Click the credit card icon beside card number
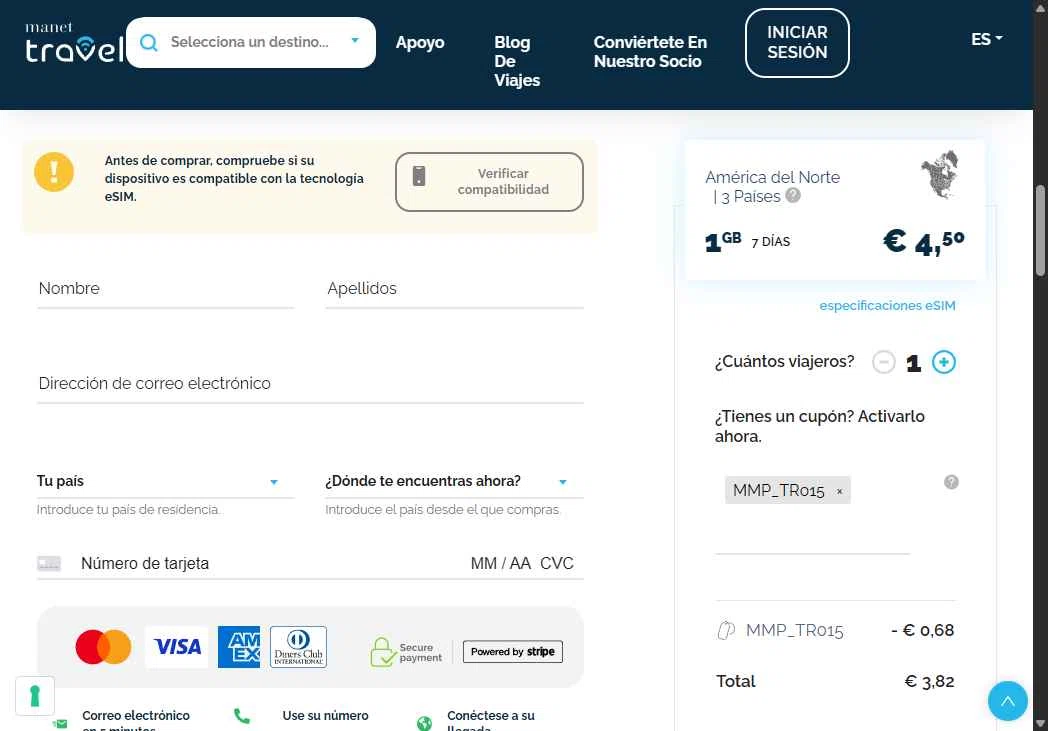This screenshot has height=731, width=1048. click(49, 563)
